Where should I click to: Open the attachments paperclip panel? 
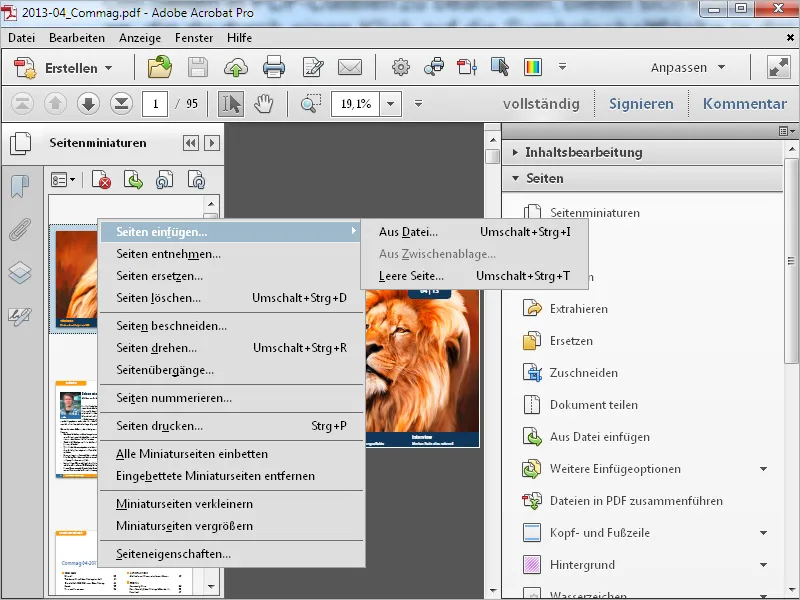click(20, 230)
